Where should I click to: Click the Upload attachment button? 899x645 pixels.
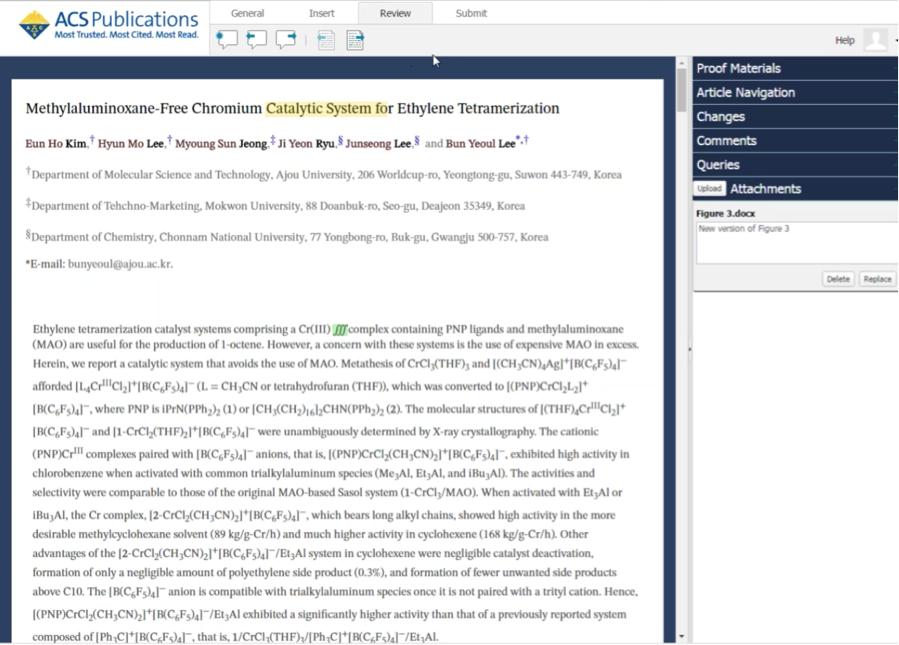tap(709, 189)
